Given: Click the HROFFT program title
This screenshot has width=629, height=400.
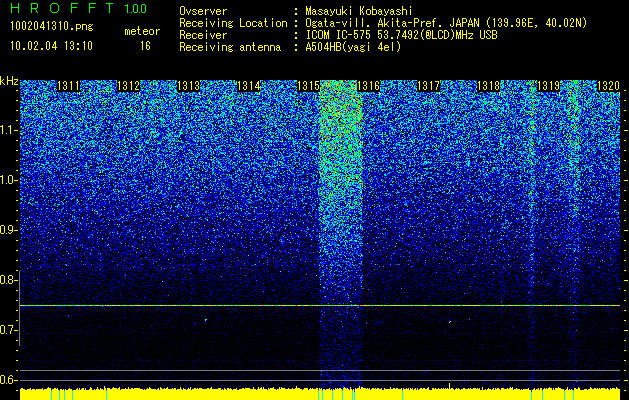Looking at the screenshot, I should click(x=62, y=8).
